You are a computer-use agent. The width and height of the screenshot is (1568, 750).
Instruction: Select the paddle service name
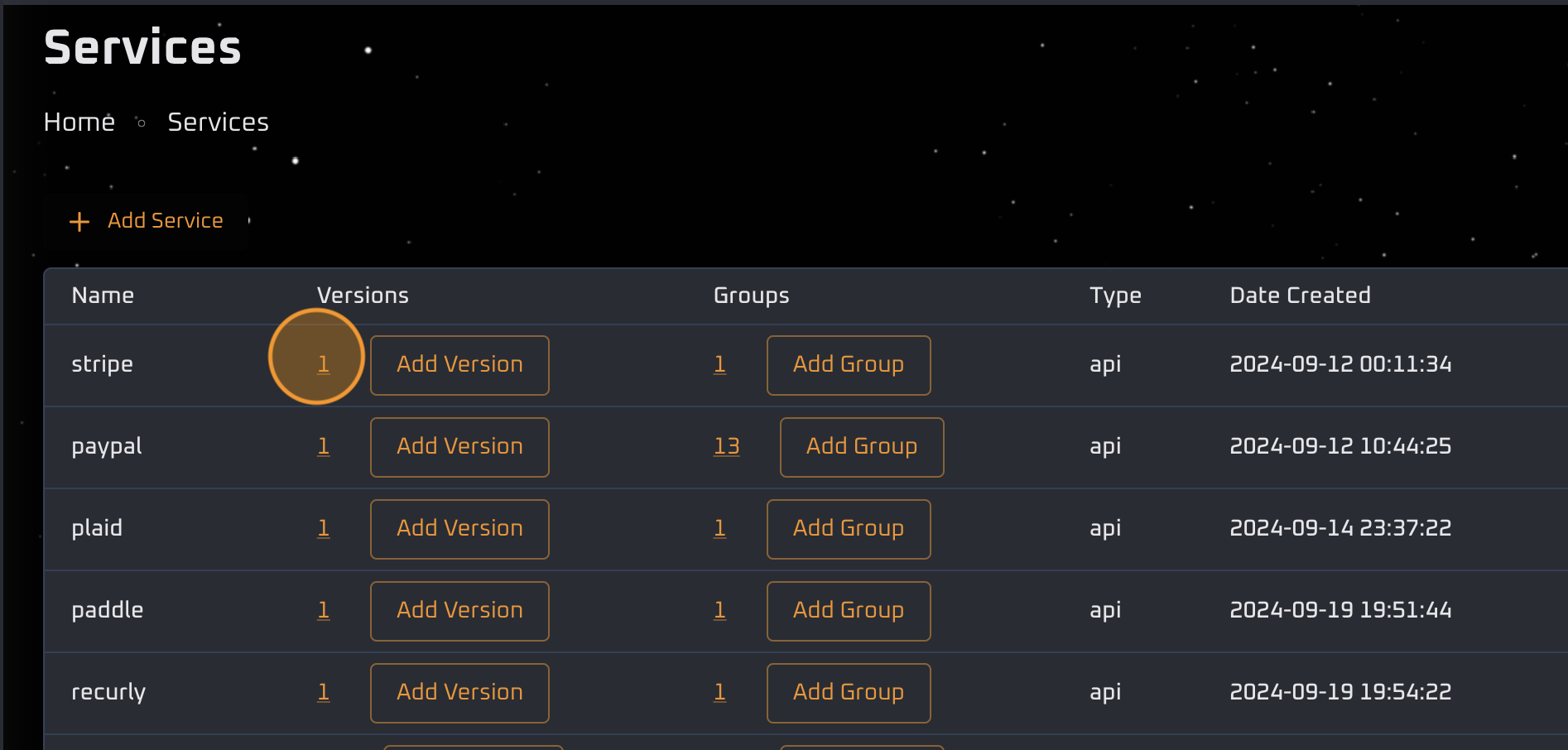pos(108,610)
